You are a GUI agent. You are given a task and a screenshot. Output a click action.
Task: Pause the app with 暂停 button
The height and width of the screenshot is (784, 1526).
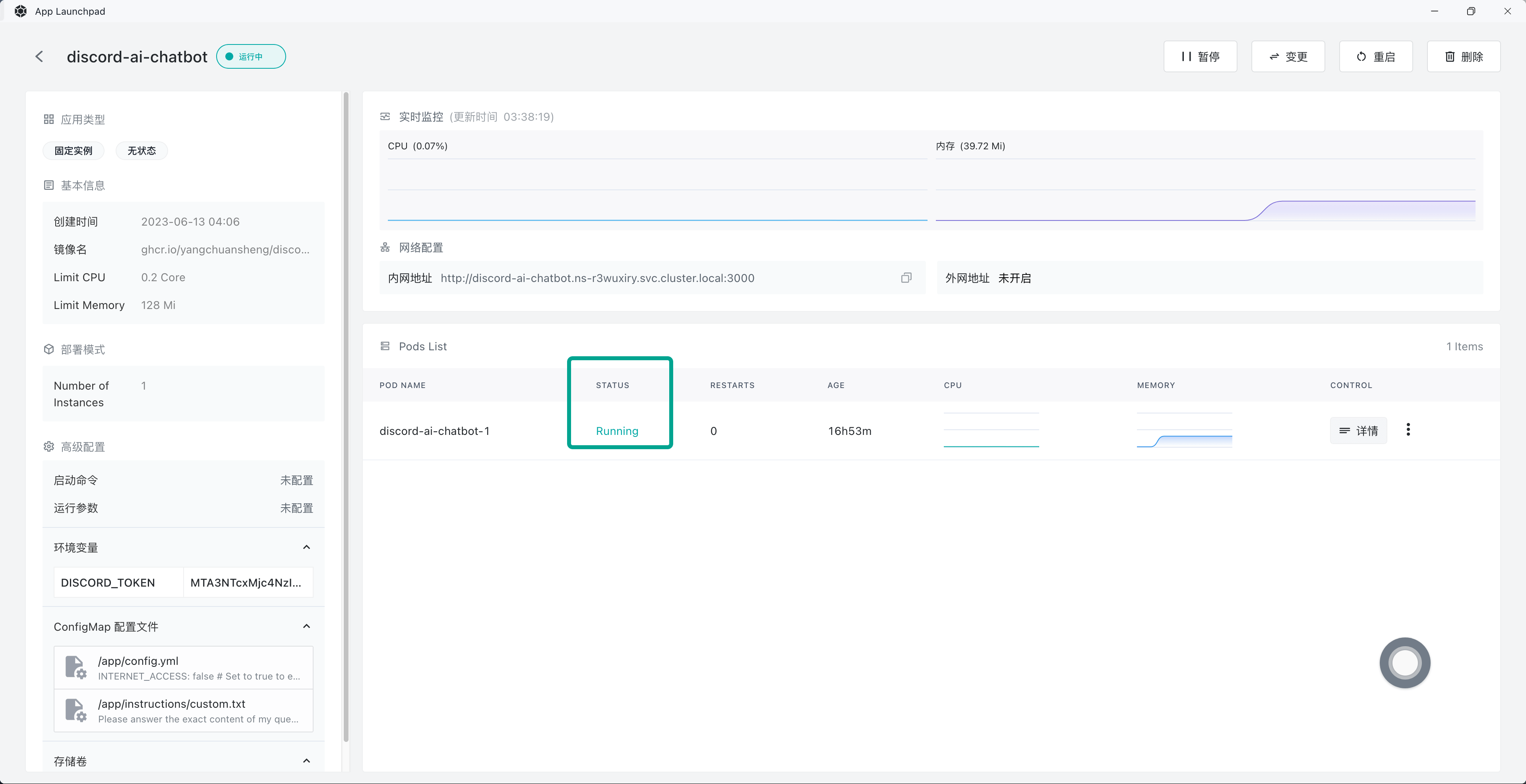(1200, 56)
